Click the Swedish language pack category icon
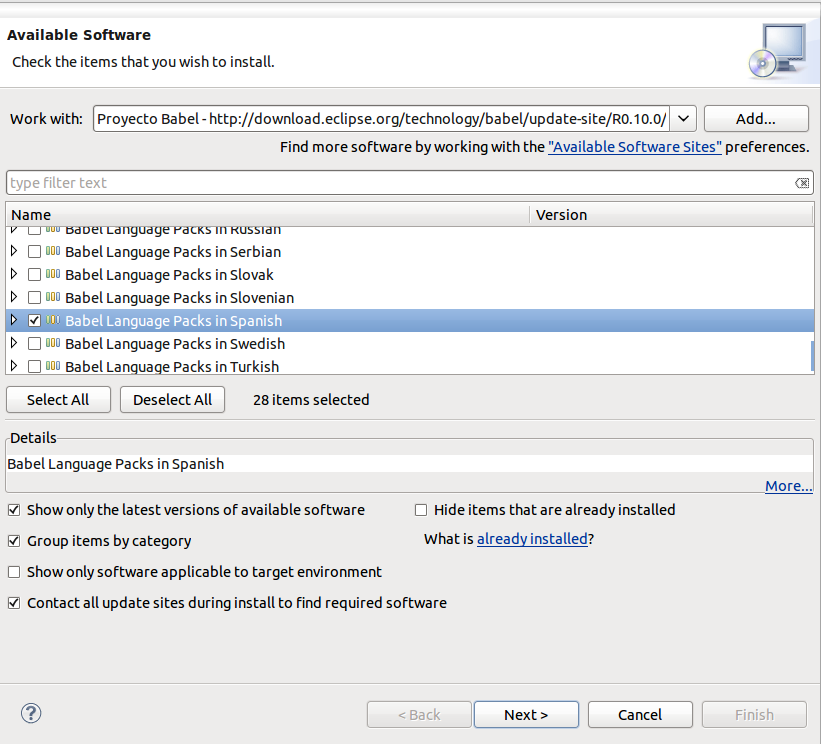The width and height of the screenshot is (821, 744). 53,344
